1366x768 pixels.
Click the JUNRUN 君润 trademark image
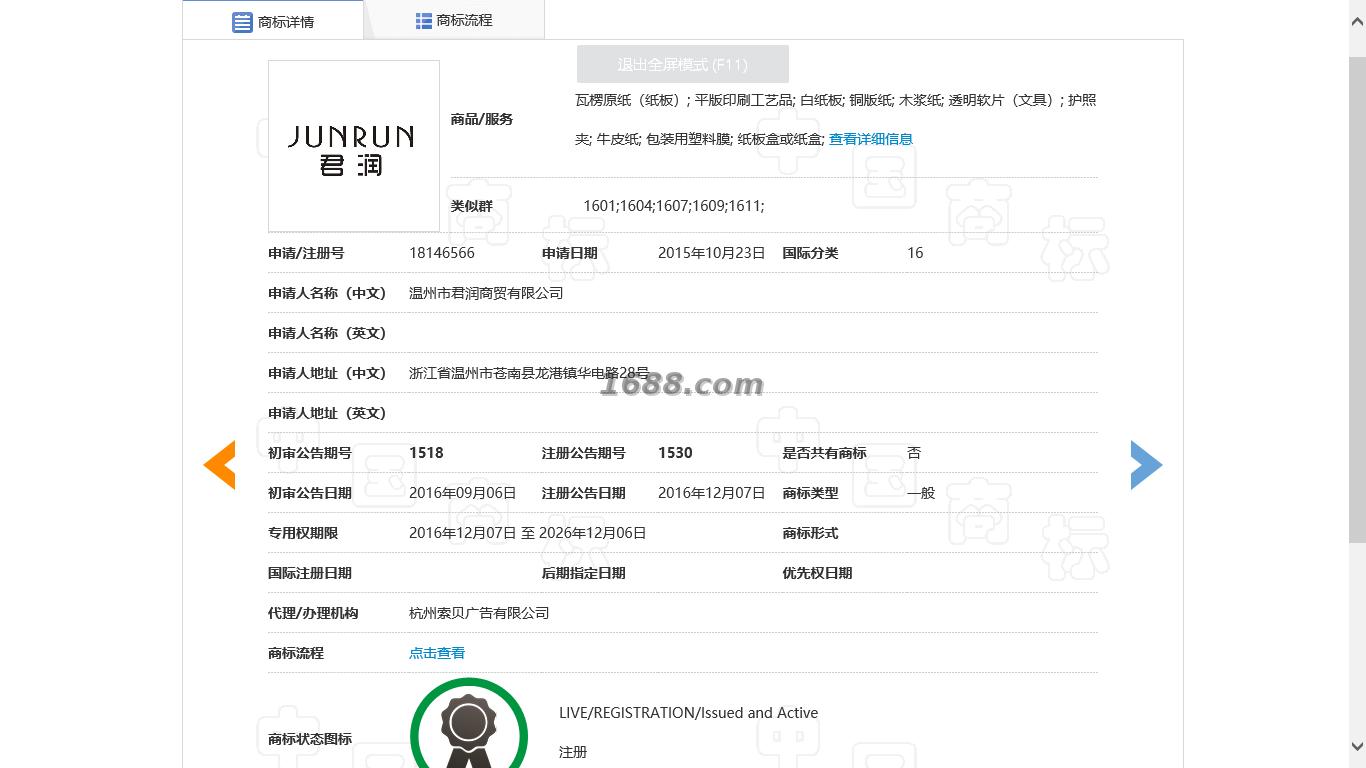click(x=354, y=146)
